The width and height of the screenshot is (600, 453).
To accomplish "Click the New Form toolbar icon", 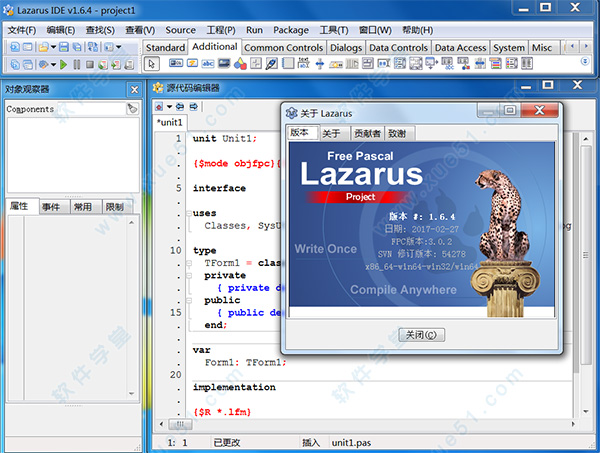I will click(28, 47).
